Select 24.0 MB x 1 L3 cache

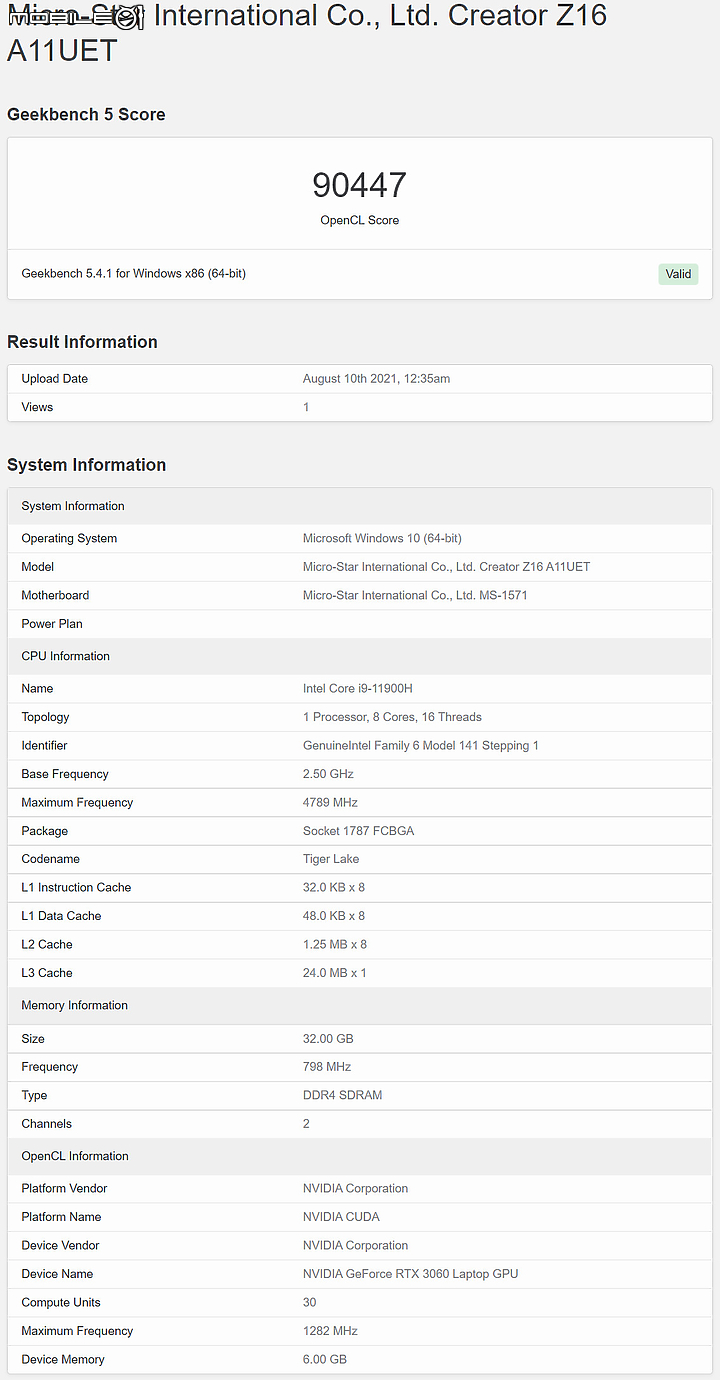pyautogui.click(x=335, y=973)
